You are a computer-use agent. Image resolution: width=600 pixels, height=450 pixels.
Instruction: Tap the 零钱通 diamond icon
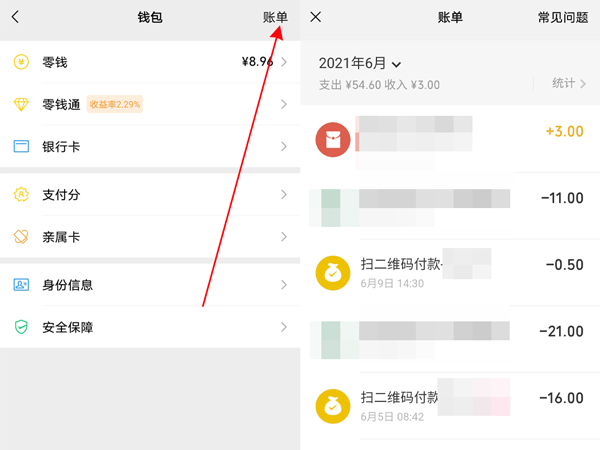click(x=21, y=104)
